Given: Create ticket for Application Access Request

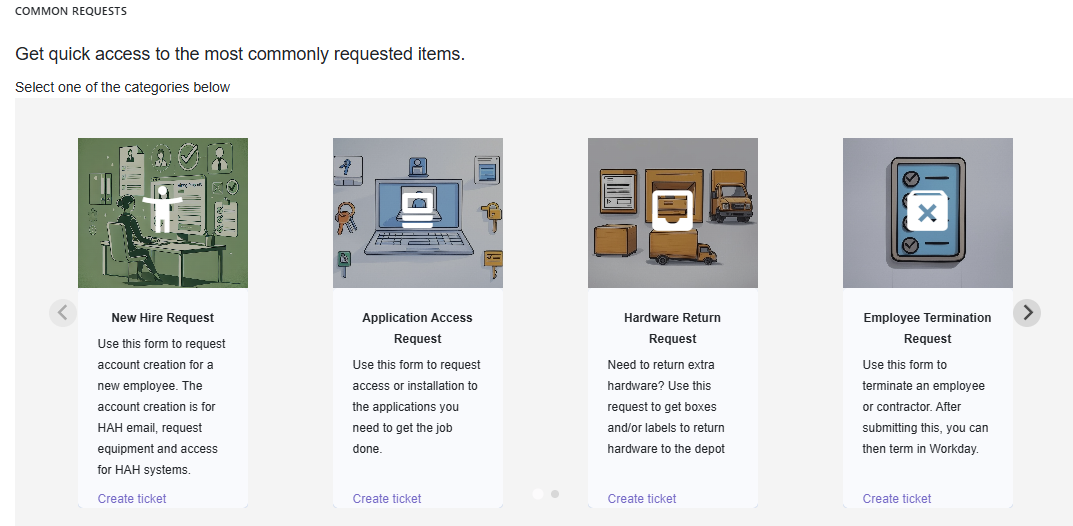Looking at the screenshot, I should click(387, 499).
